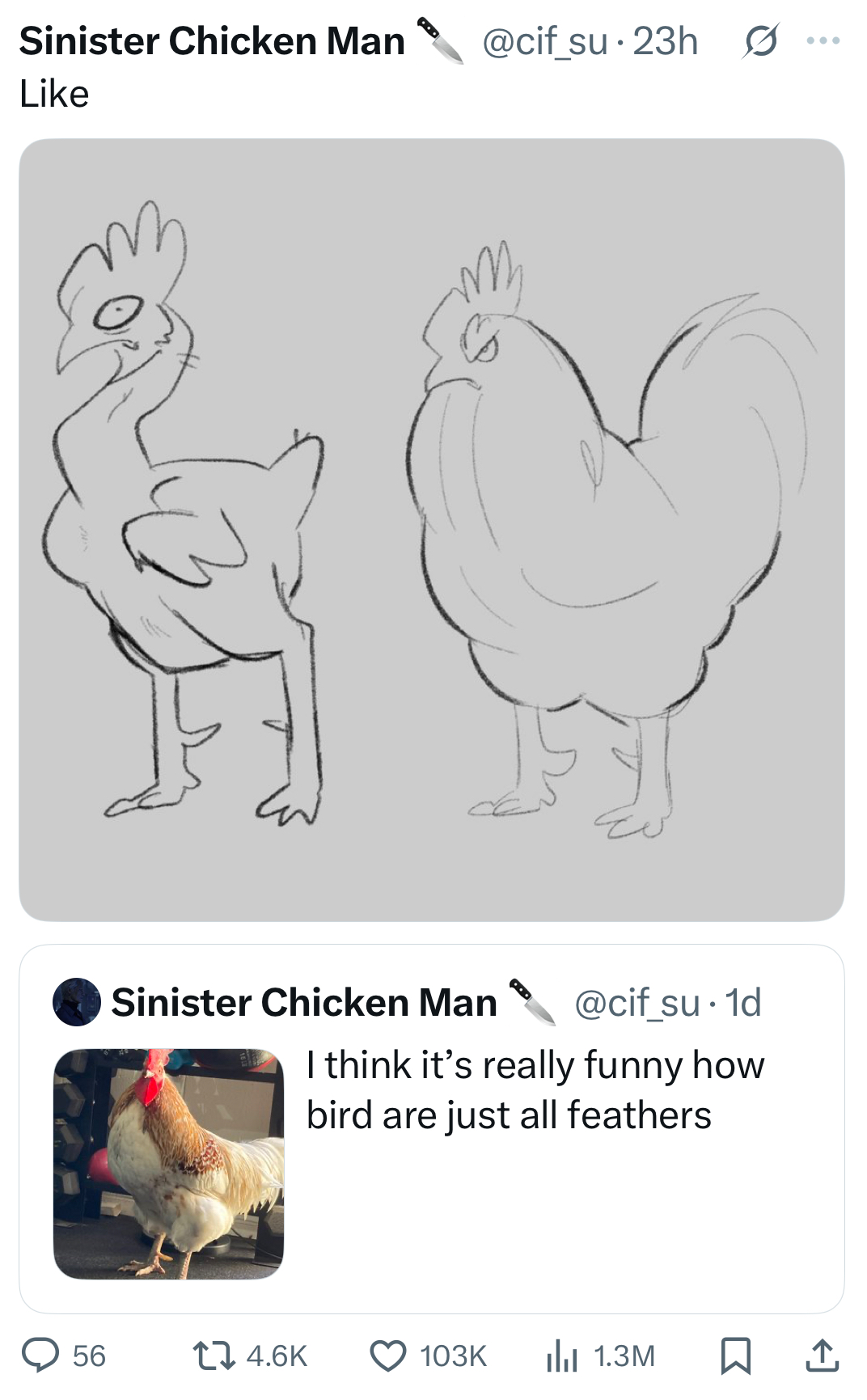867x1400 pixels.
Task: Click the quoted tweet profile avatar
Action: click(x=77, y=1002)
